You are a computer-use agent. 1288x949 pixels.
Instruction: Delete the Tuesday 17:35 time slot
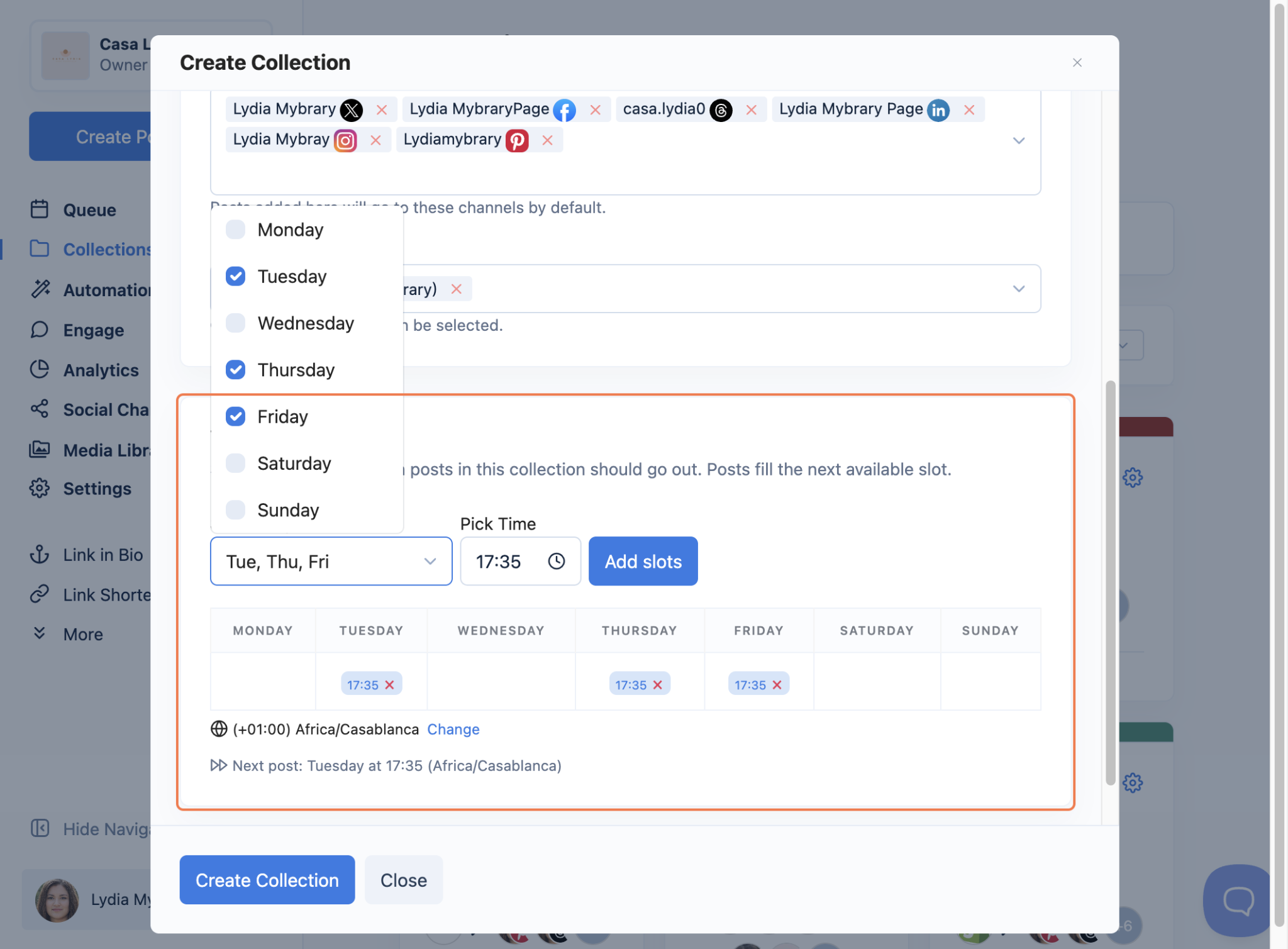[390, 685]
